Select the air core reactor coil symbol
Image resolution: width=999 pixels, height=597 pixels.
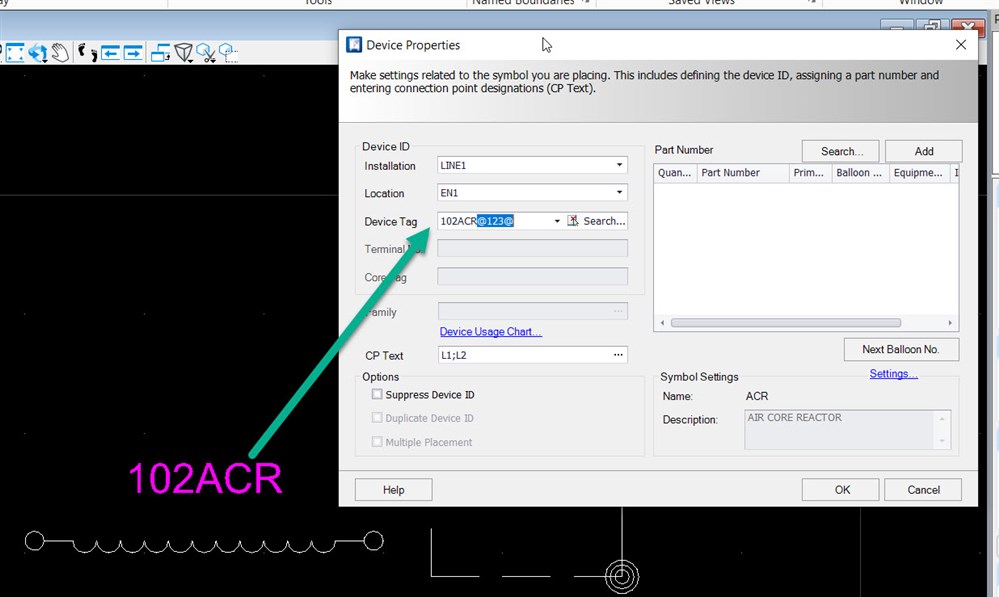204,542
